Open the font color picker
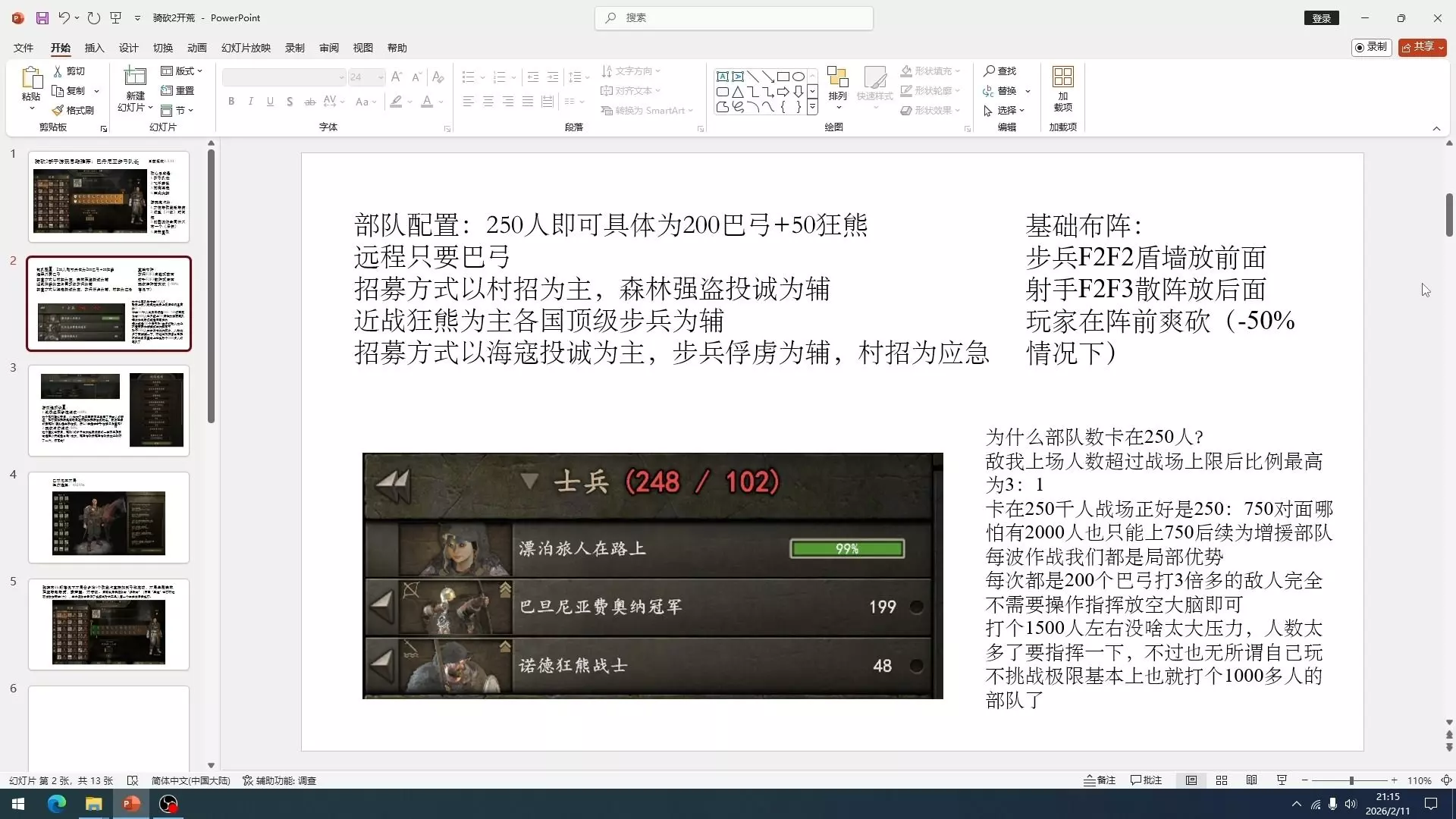 point(427,102)
